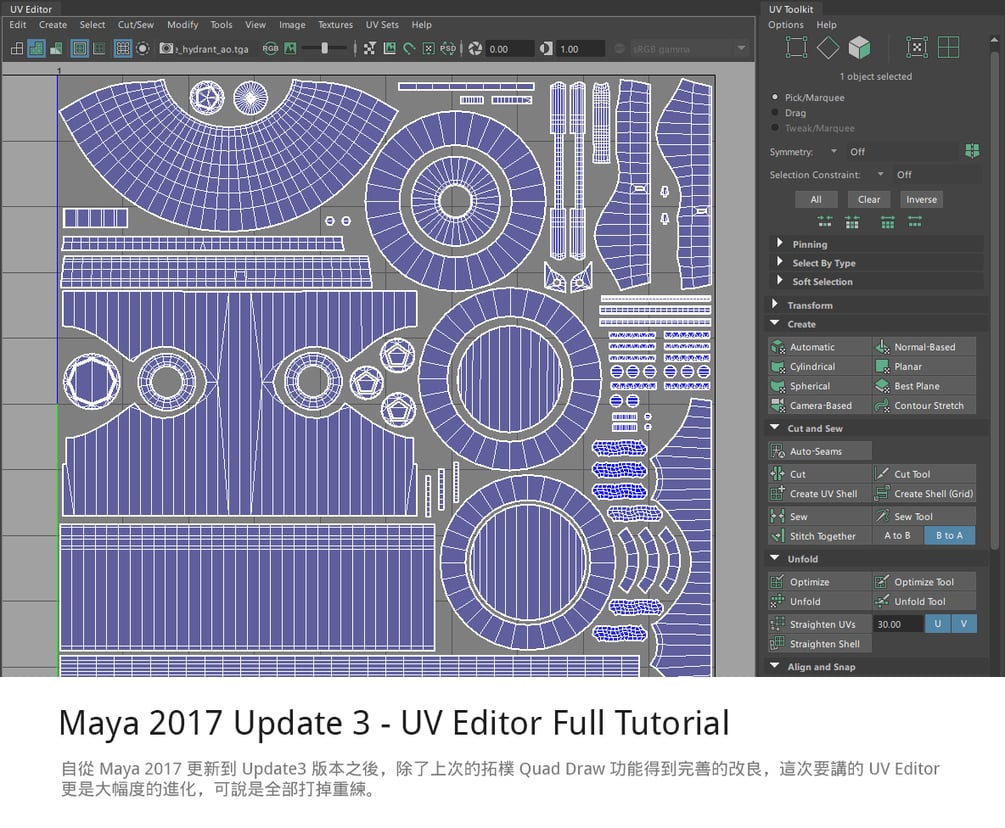Open the Textures menu
This screenshot has height=828, width=1005.
point(335,24)
